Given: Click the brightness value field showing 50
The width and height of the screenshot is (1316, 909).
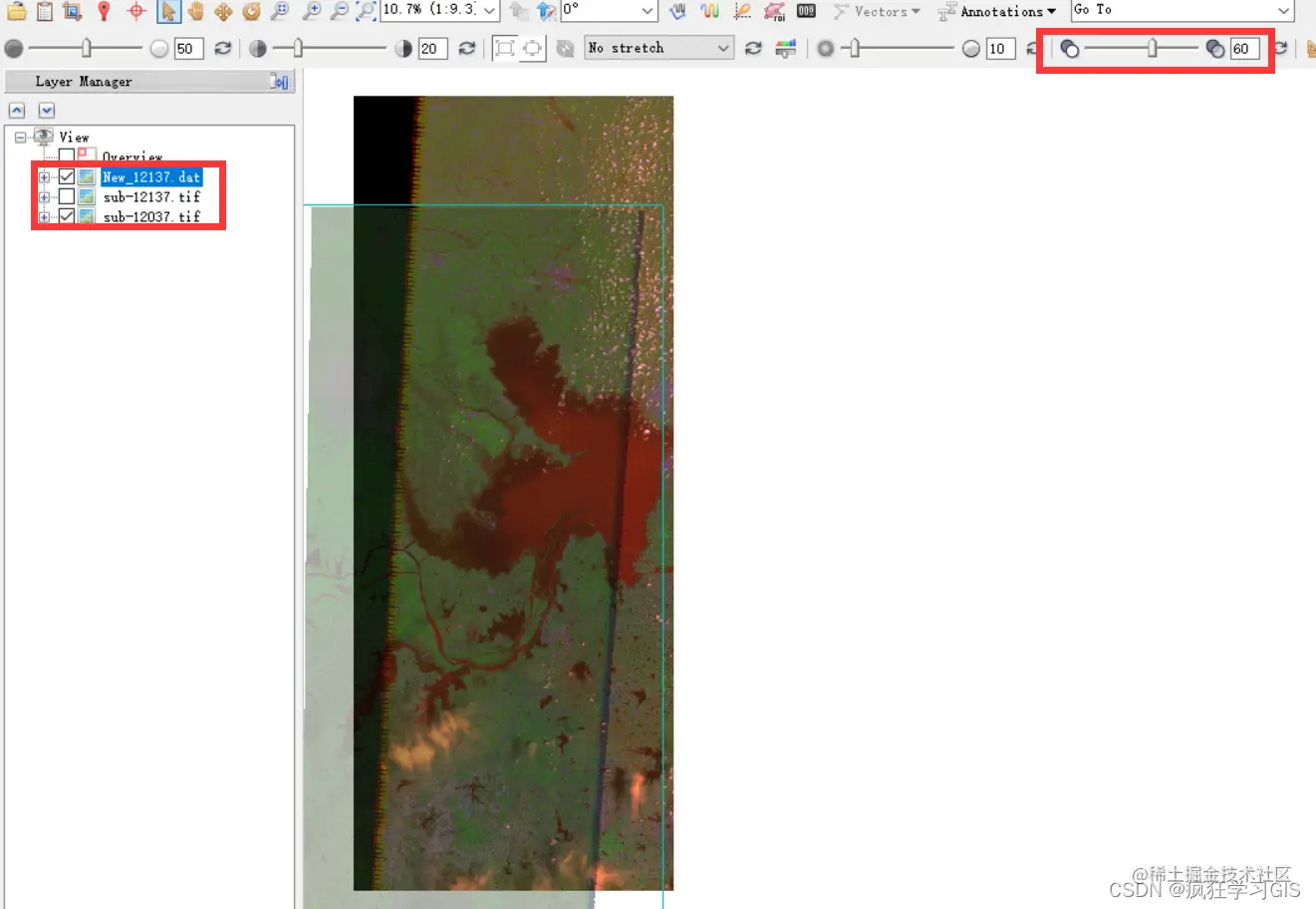Looking at the screenshot, I should 188,48.
